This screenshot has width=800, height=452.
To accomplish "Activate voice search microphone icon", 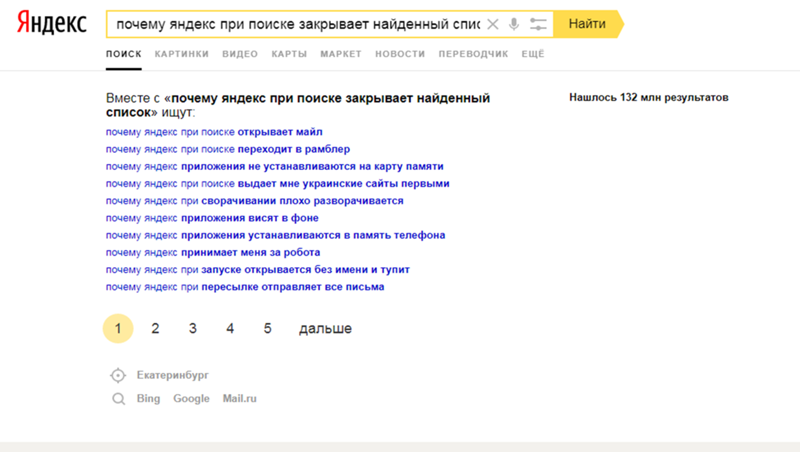I will (514, 24).
